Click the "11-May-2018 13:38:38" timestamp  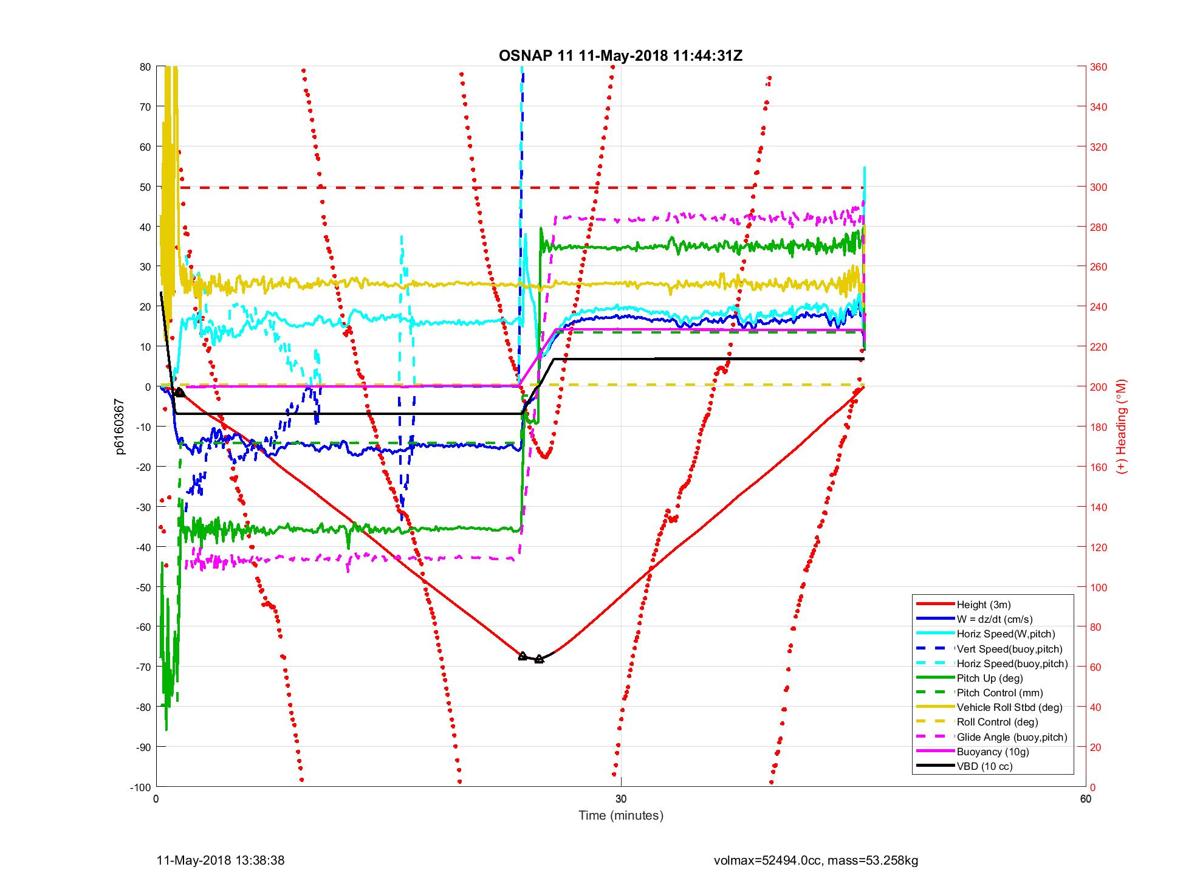(x=222, y=860)
